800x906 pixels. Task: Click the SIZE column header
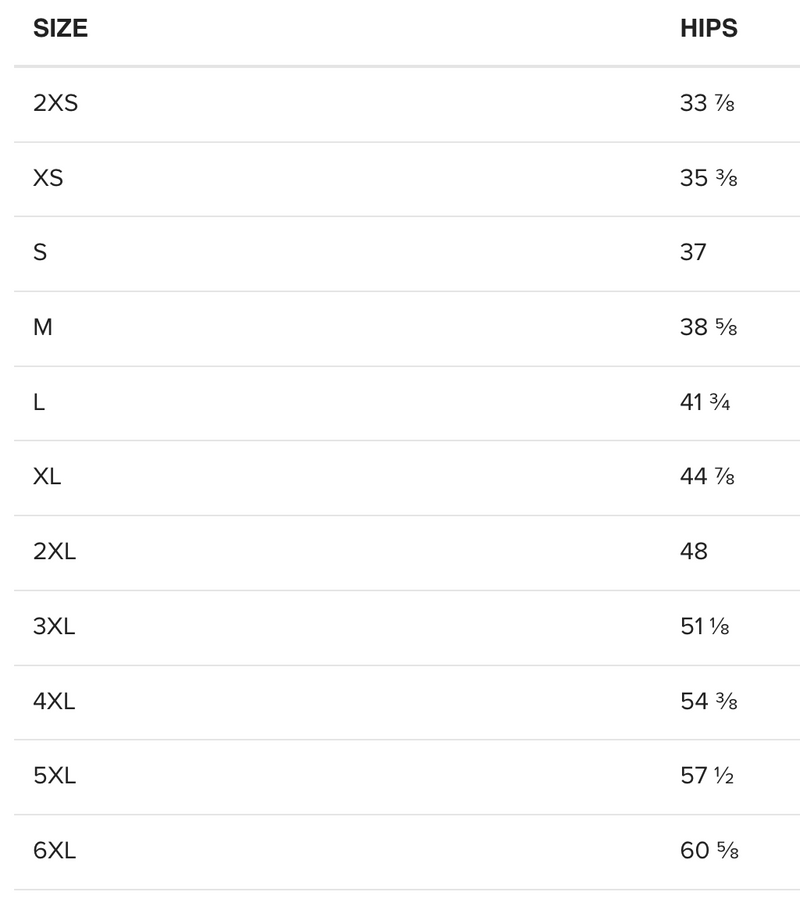click(x=60, y=29)
